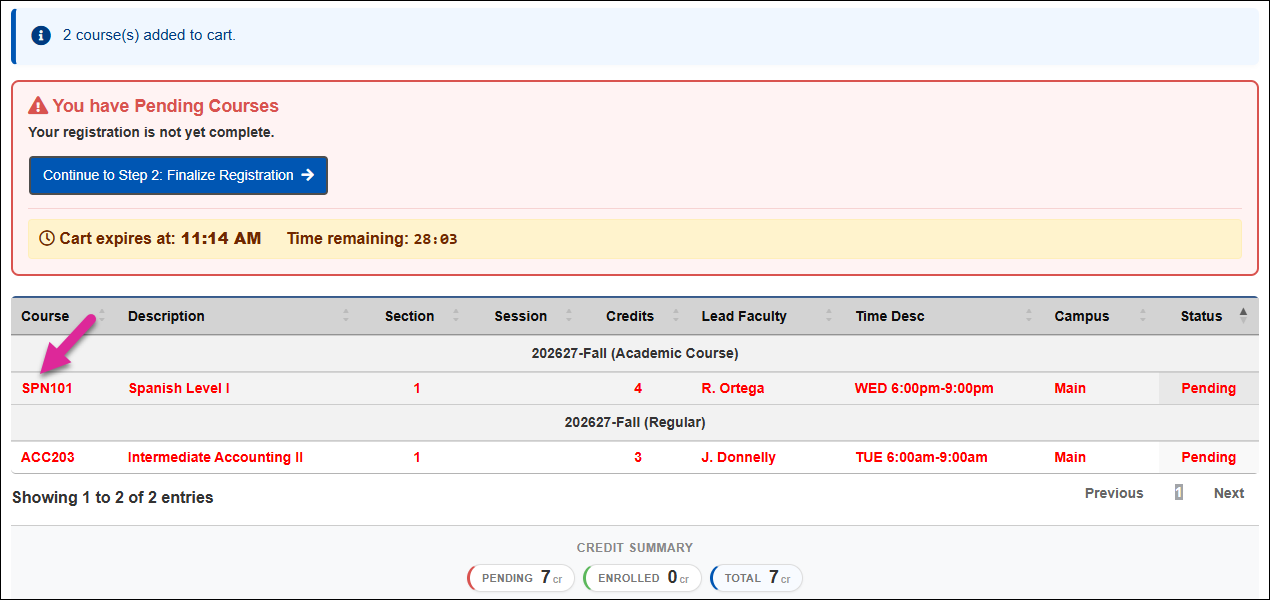Sort table by Time Desc column
This screenshot has width=1270, height=600.
coord(945,316)
